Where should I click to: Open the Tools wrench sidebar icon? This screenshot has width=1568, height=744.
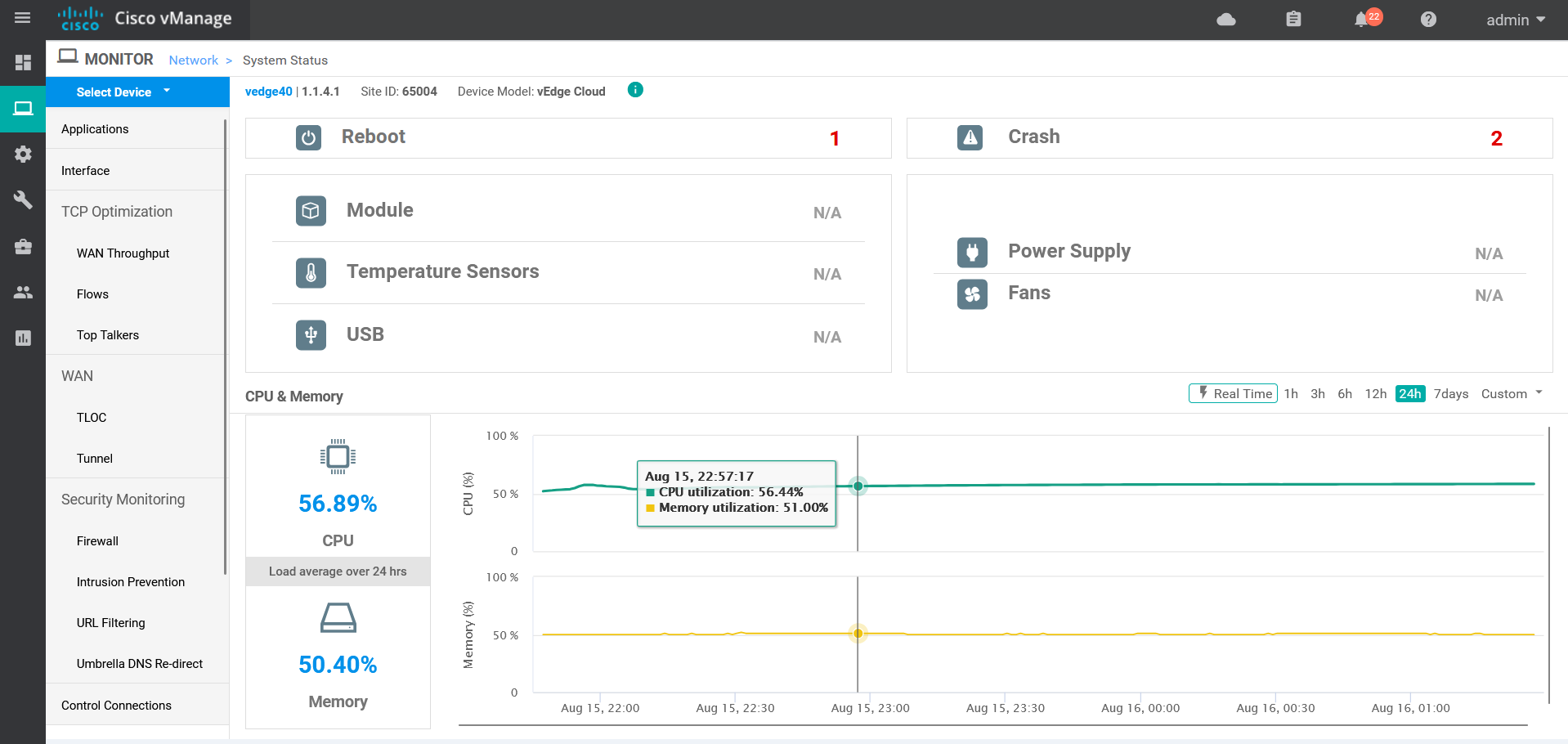[23, 199]
